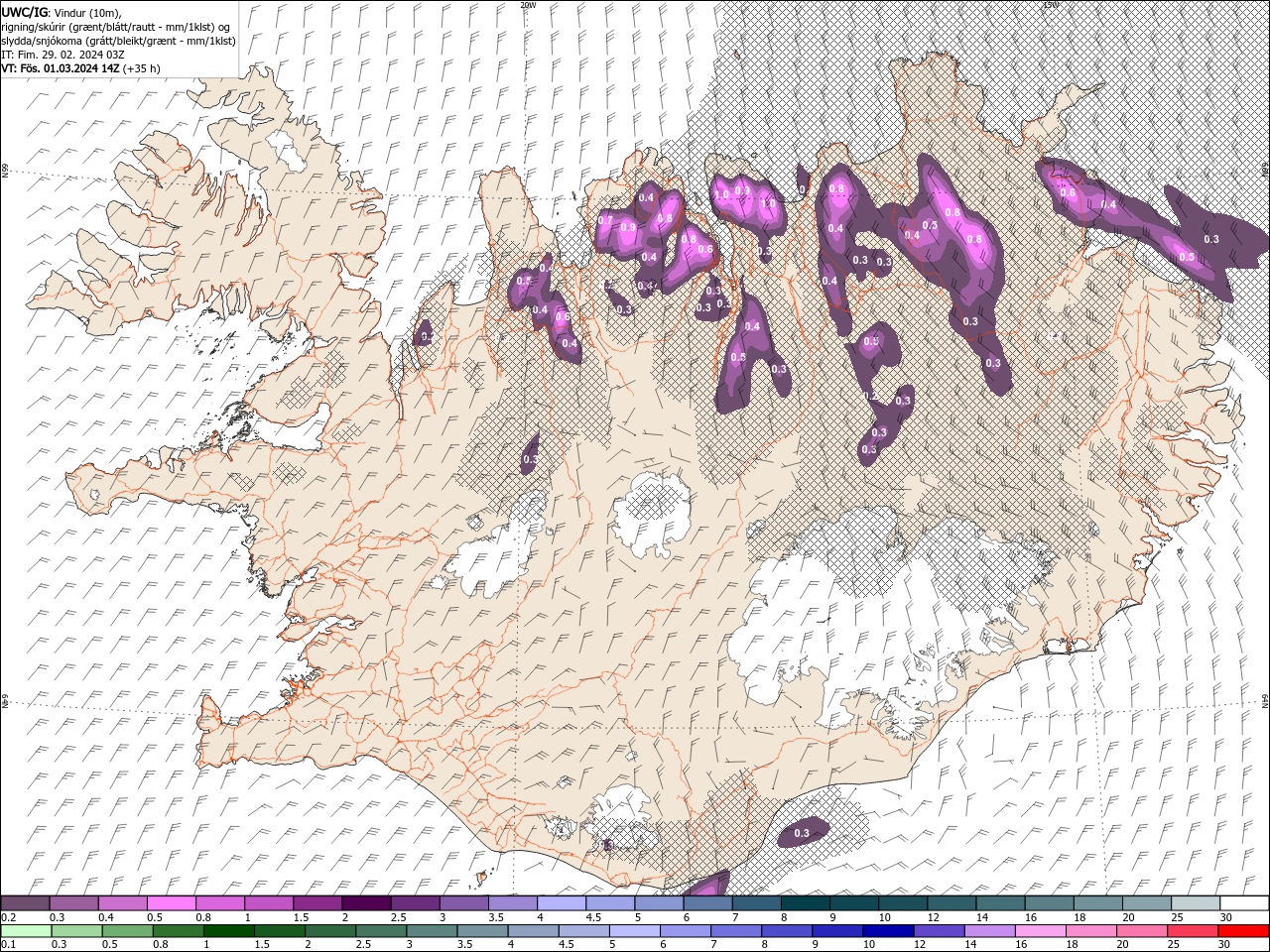Screen dimensions: 1270x952
Task: Pick green swatch between 0.5 and 0.8
Action: 127,931
